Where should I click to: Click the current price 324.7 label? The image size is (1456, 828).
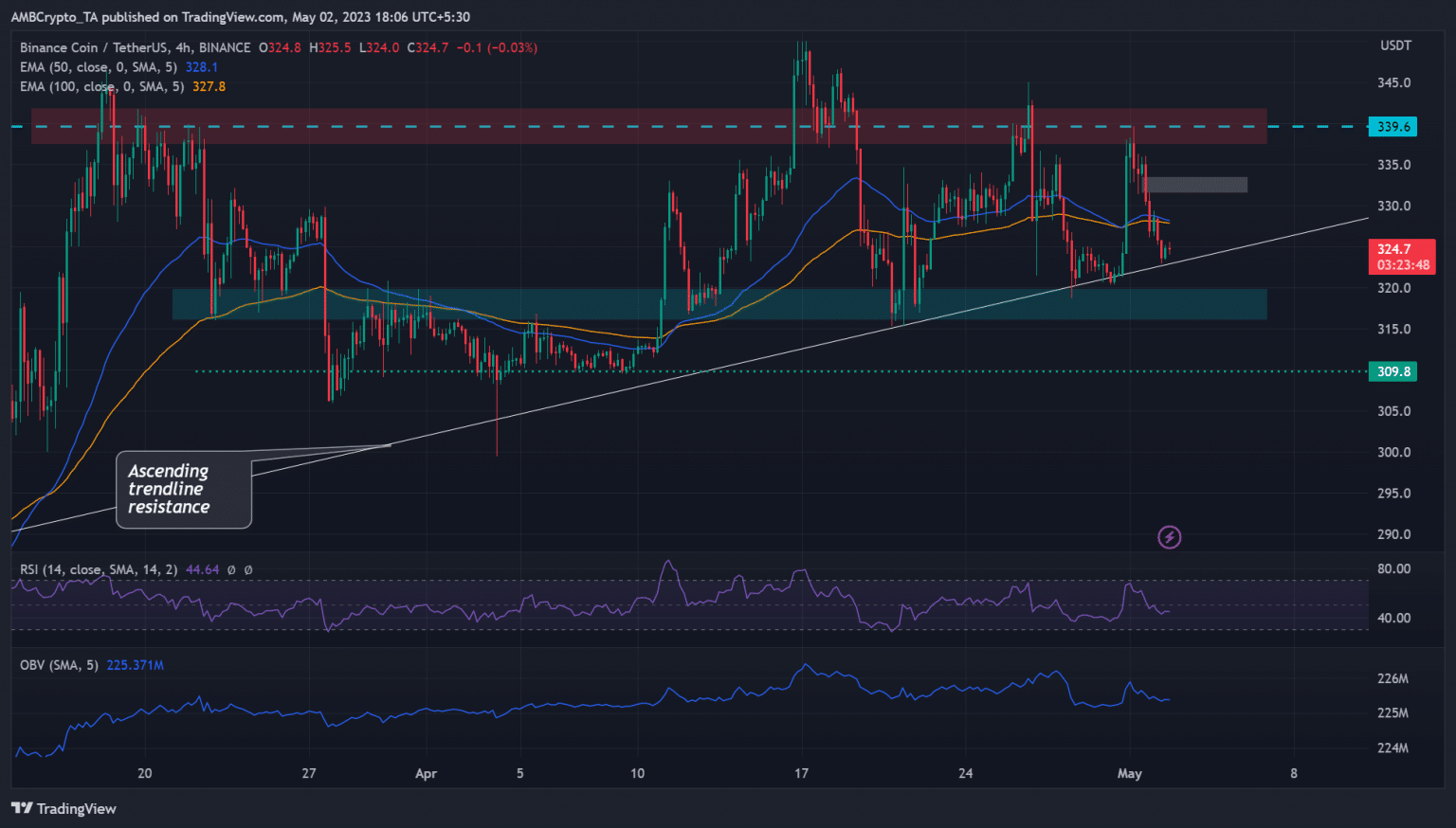(1401, 257)
